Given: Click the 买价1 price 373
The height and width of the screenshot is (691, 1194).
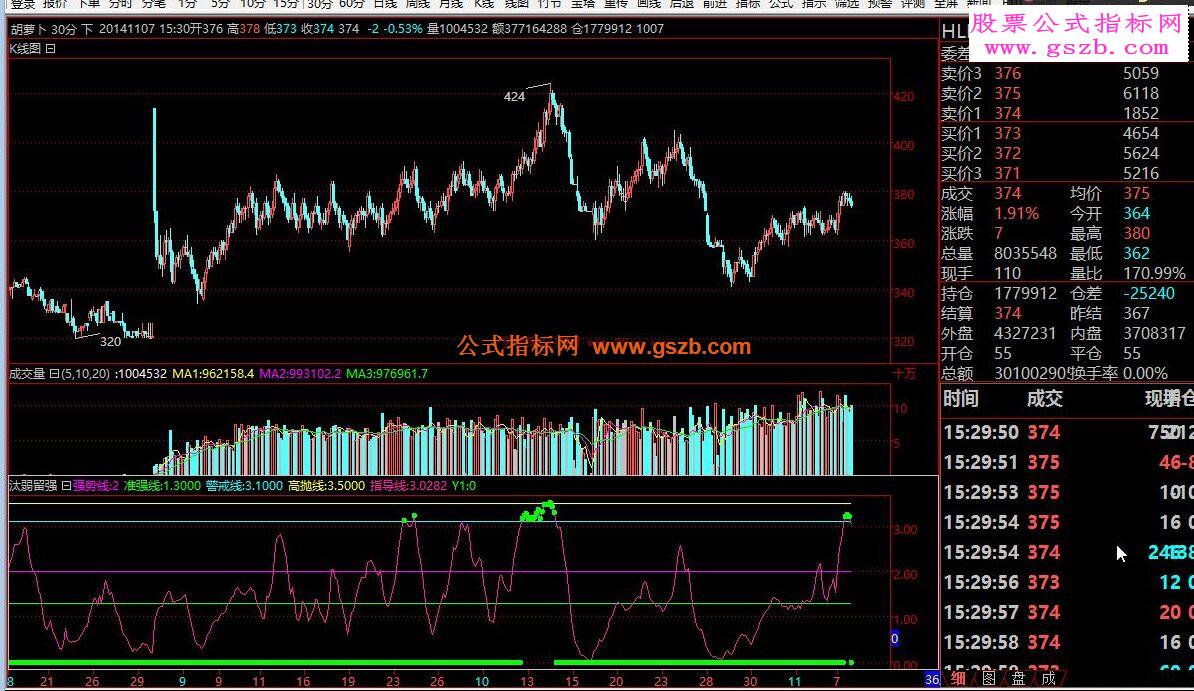Looking at the screenshot, I should [x=1007, y=134].
